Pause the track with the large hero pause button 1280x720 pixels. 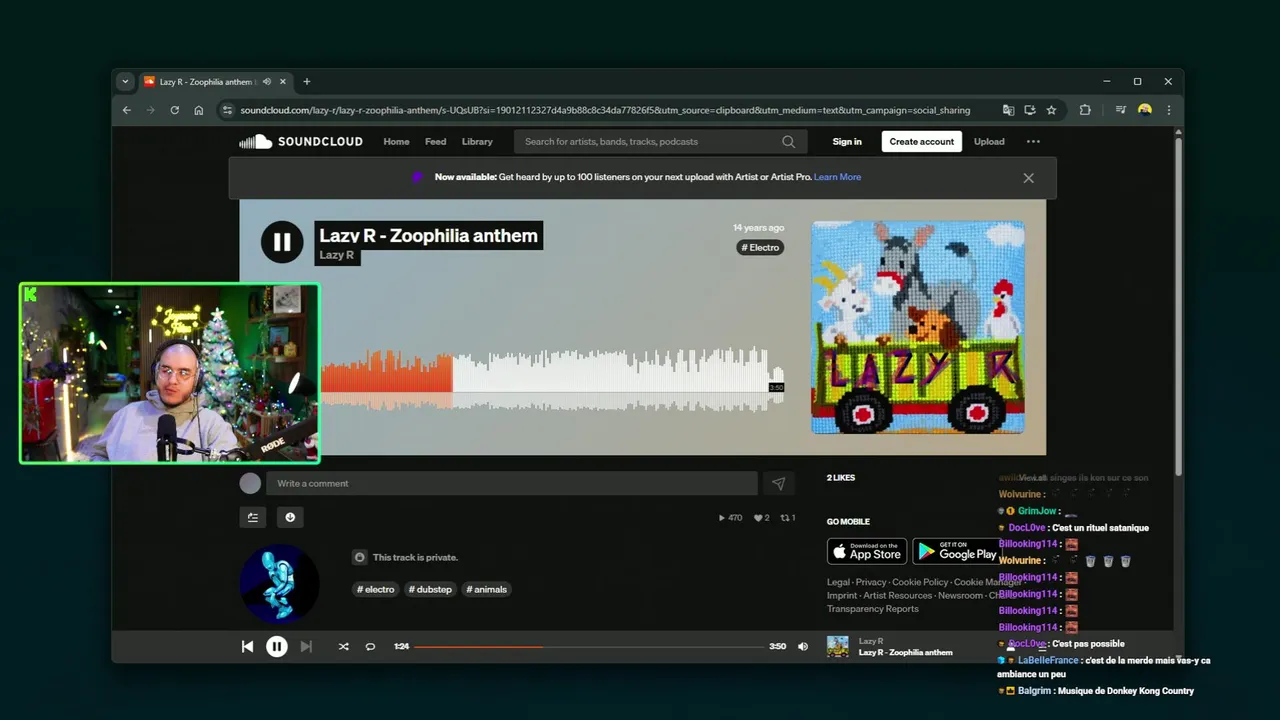click(x=282, y=242)
